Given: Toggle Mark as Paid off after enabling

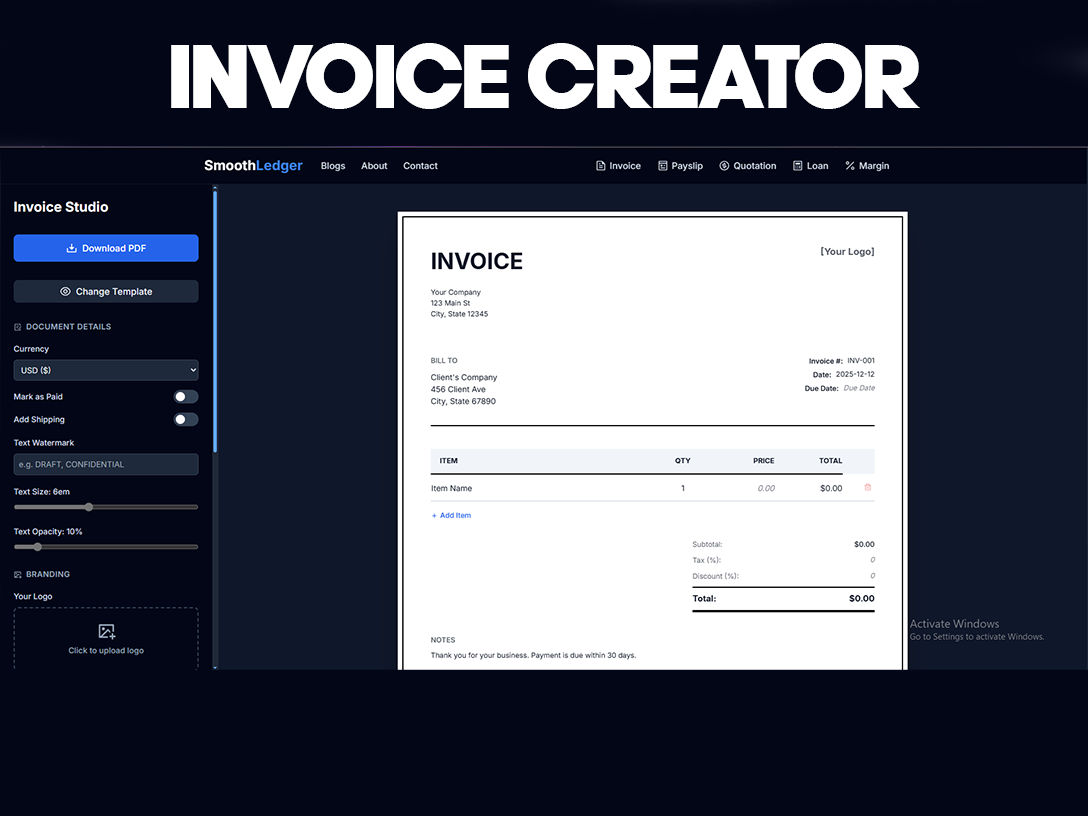Looking at the screenshot, I should click(185, 396).
